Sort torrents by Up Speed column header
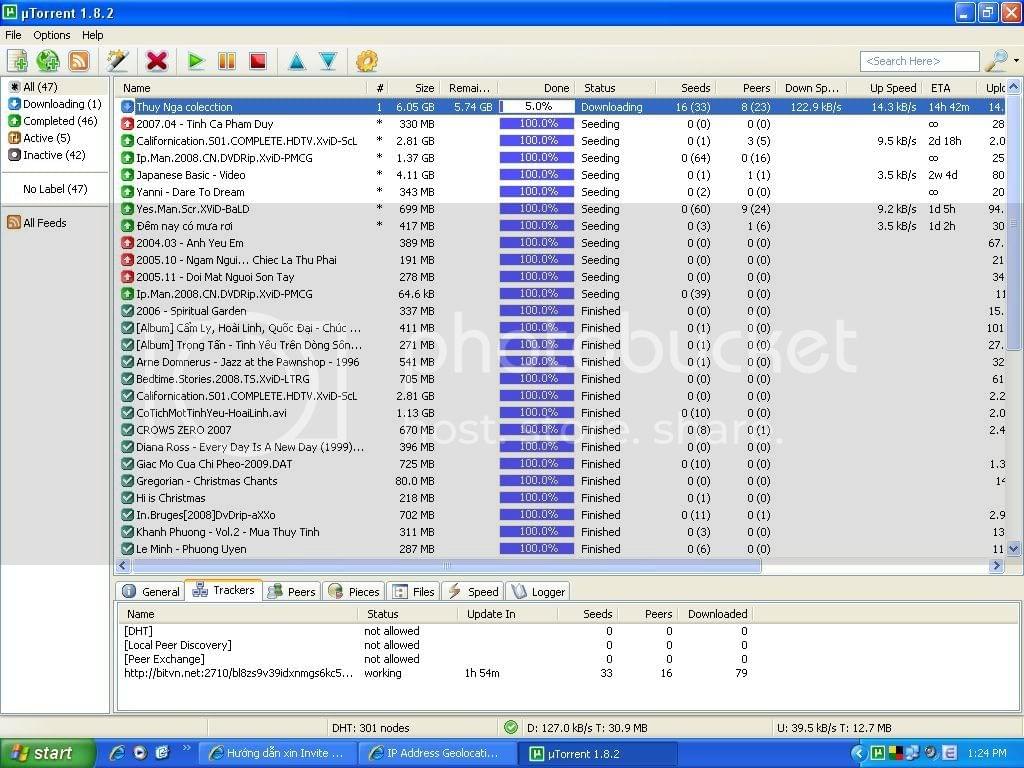Screen dimensions: 1024x768 pos(885,88)
